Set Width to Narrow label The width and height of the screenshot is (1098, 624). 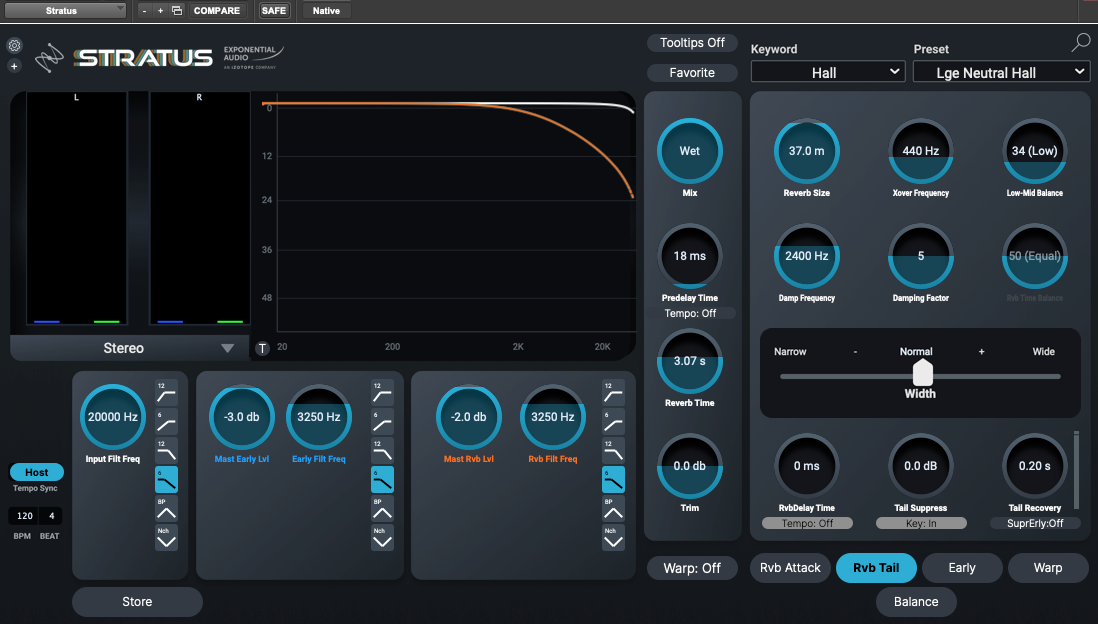click(790, 352)
